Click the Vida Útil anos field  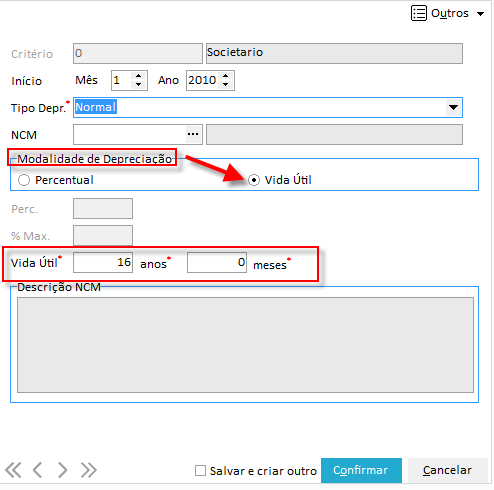point(103,262)
